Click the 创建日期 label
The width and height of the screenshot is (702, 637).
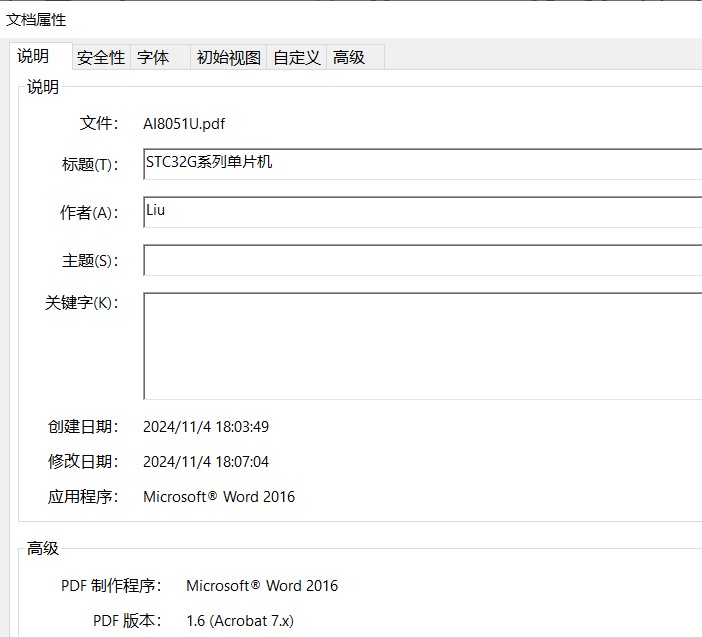pyautogui.click(x=83, y=427)
